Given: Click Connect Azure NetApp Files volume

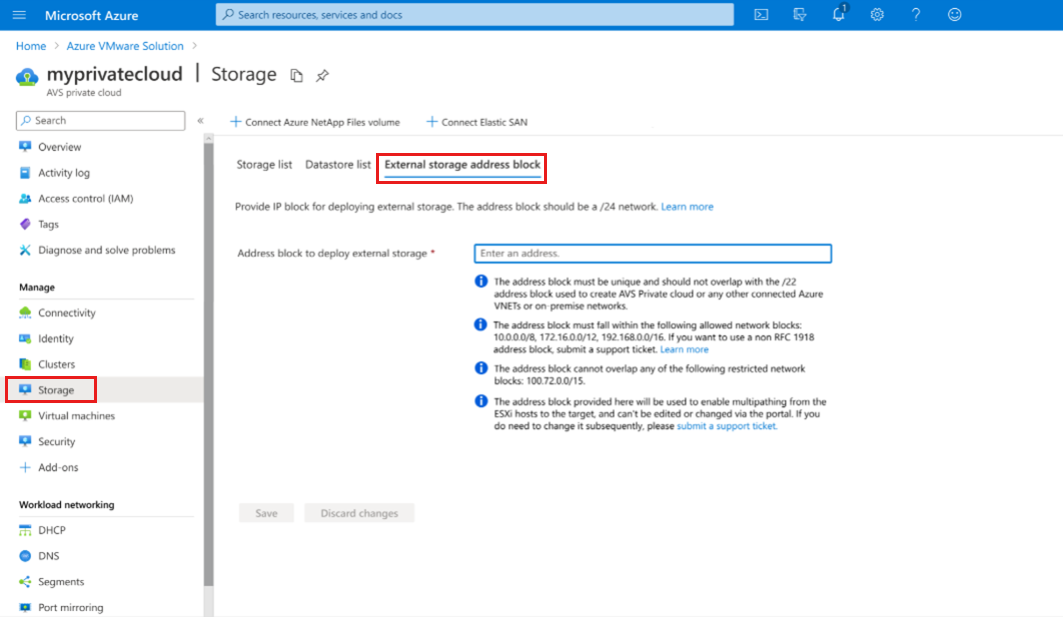Looking at the screenshot, I should [315, 122].
